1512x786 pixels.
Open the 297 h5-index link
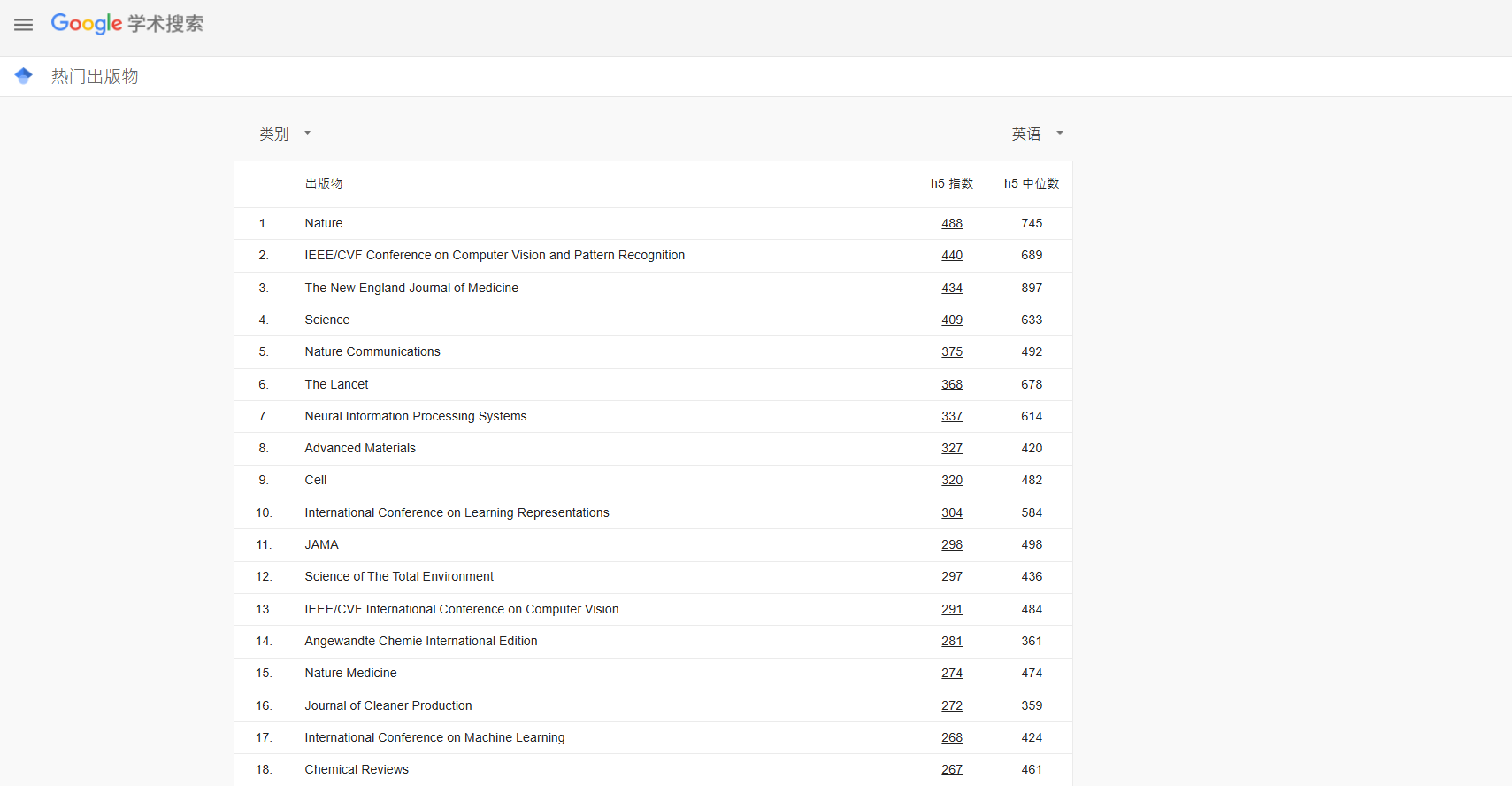click(952, 576)
